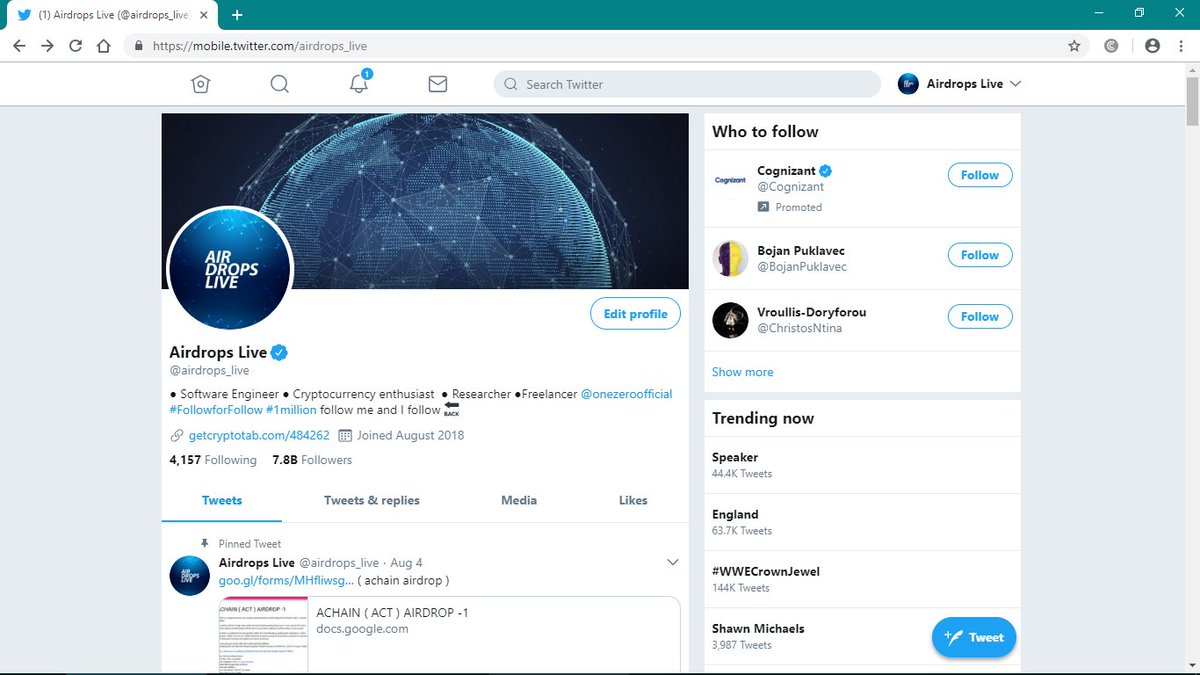The height and width of the screenshot is (675, 1200).
Task: Click Show more under Who to follow
Action: point(742,371)
